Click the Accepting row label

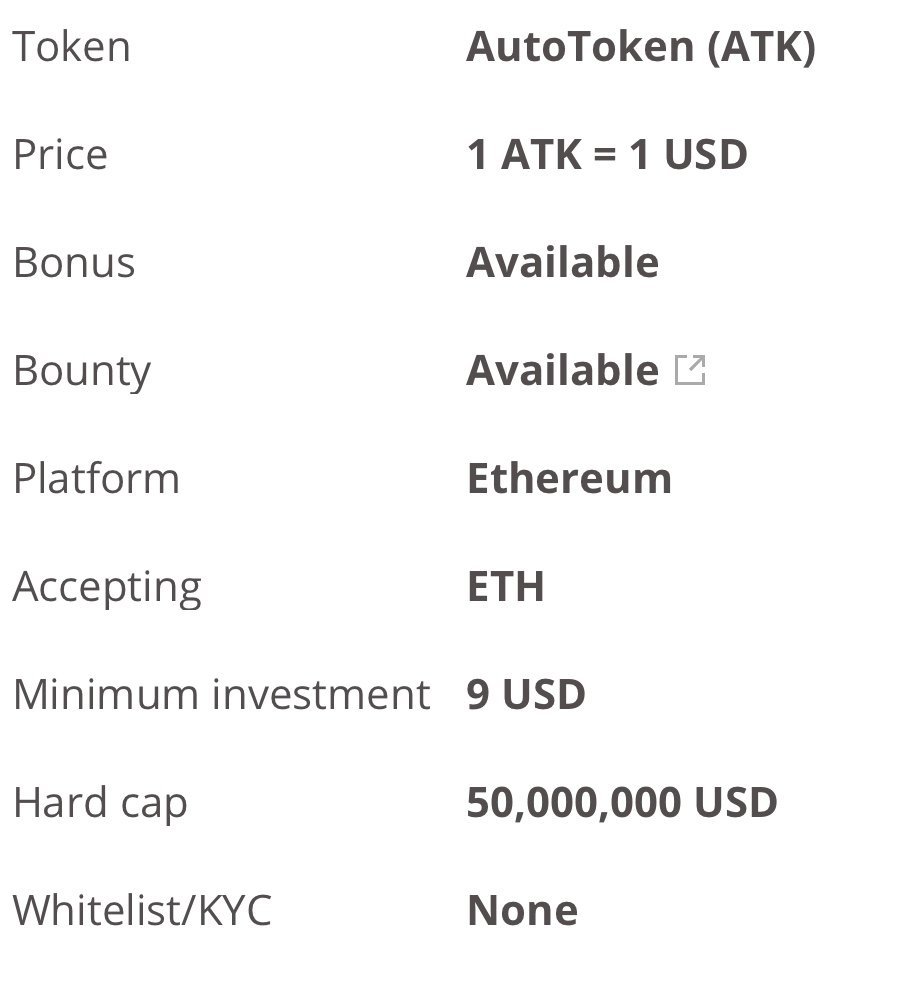pyautogui.click(x=107, y=587)
